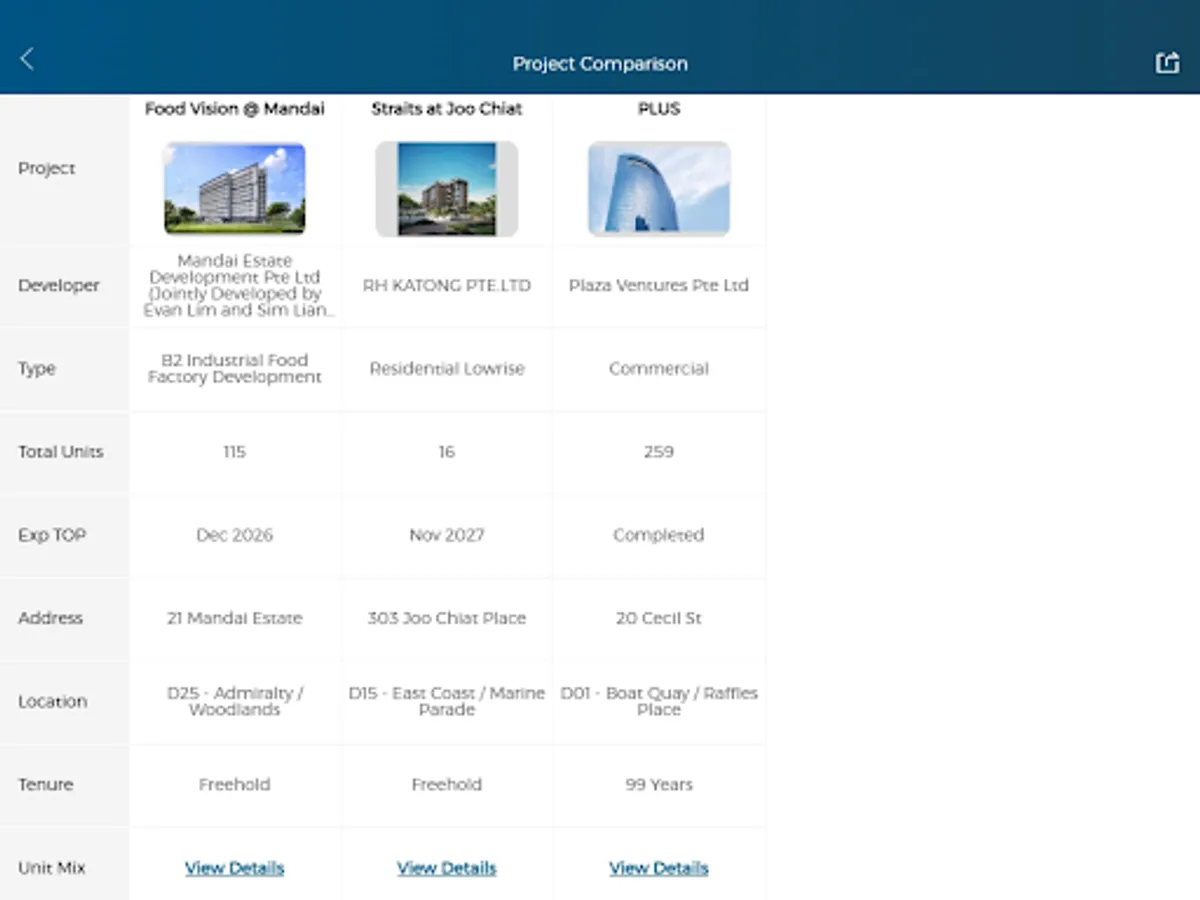Image resolution: width=1200 pixels, height=900 pixels.
Task: Select the Food Vision @ Mandai column header
Action: tap(234, 109)
